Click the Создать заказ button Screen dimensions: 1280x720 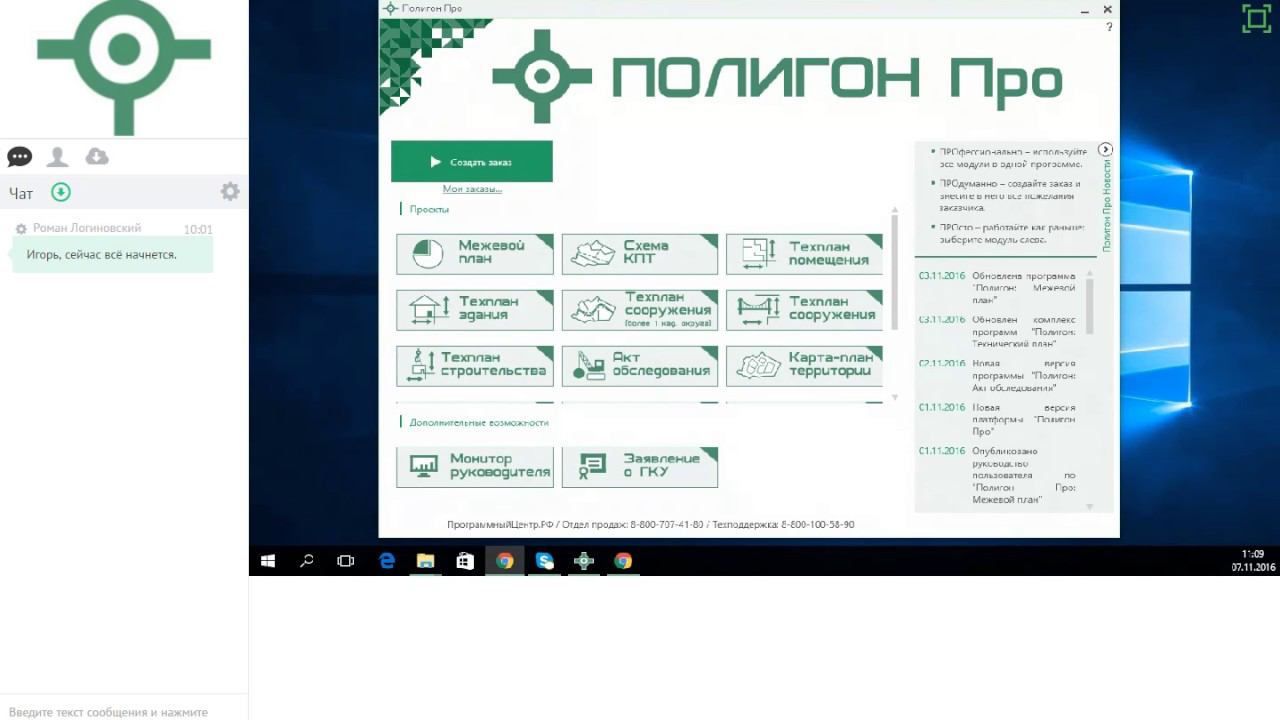pyautogui.click(x=471, y=162)
